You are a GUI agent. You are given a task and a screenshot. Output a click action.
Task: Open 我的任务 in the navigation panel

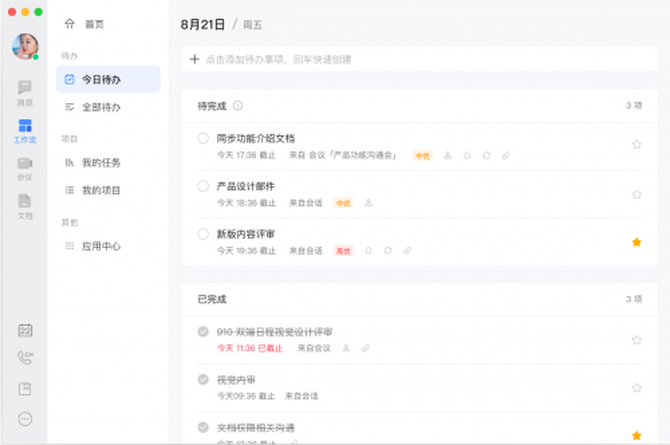point(100,162)
